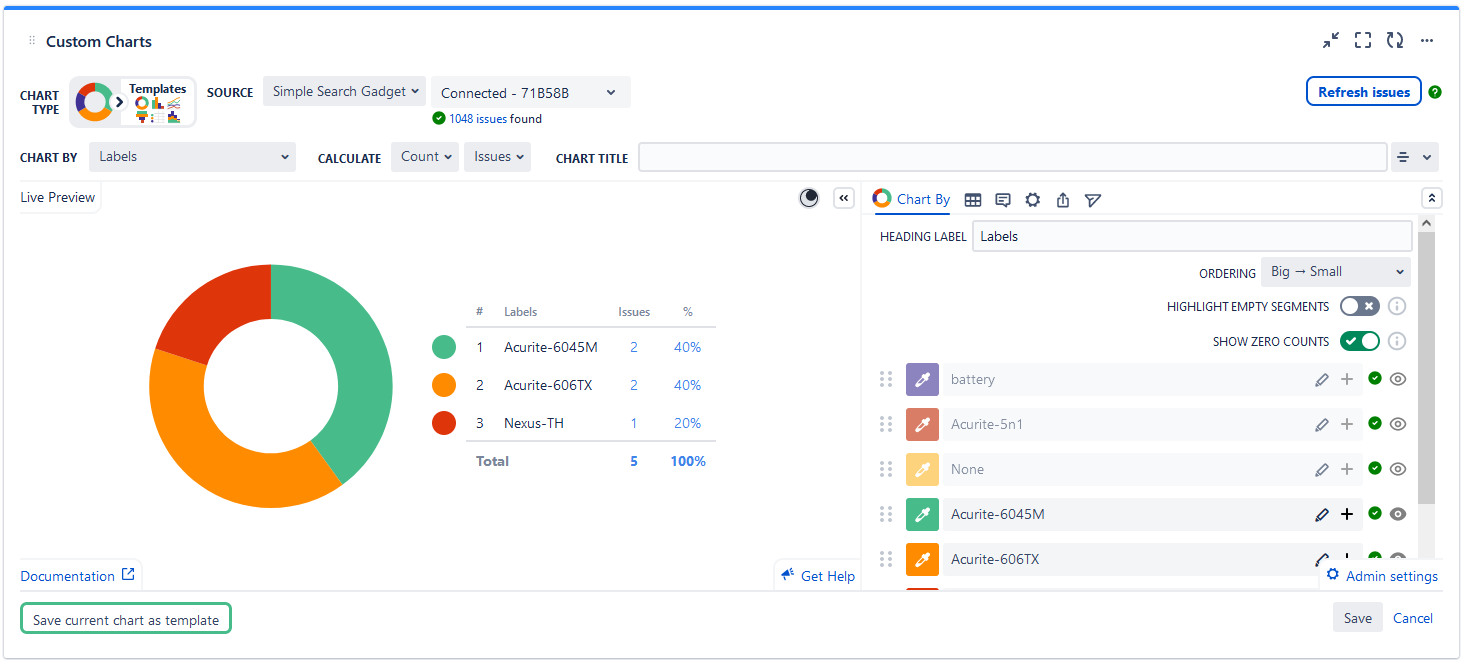Click Save current chart as template
This screenshot has height=664, width=1466.
(x=126, y=619)
